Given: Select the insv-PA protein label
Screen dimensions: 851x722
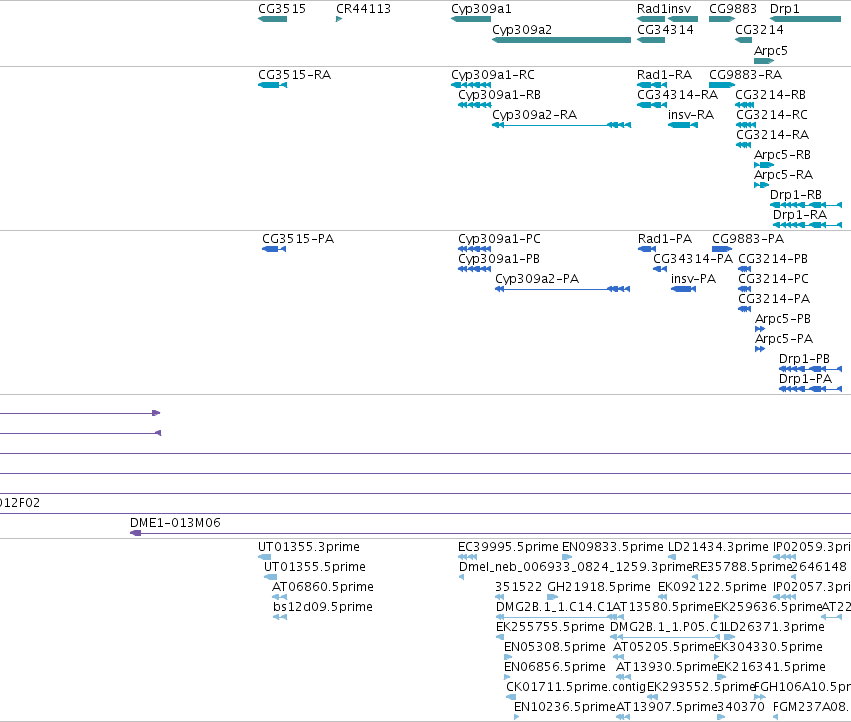Looking at the screenshot, I should [693, 279].
